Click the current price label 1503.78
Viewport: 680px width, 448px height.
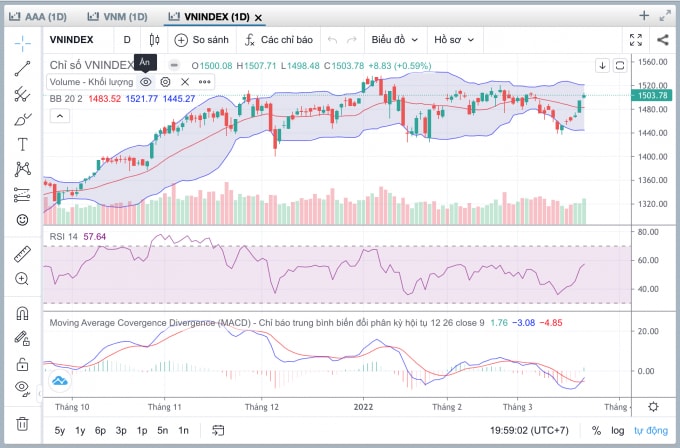point(651,95)
